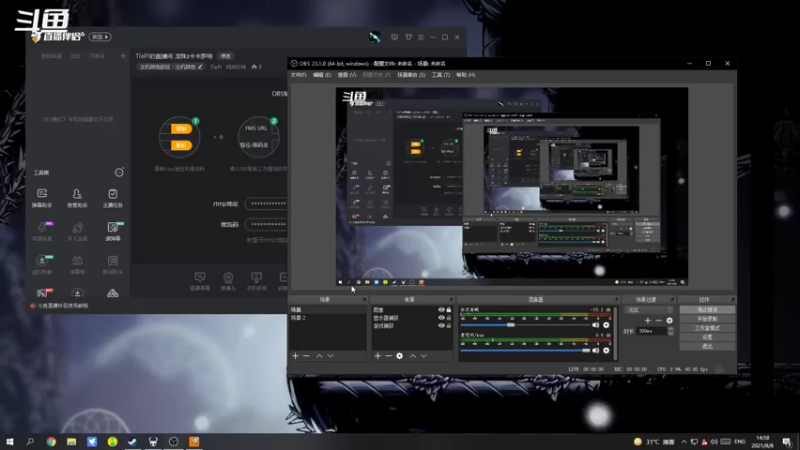Image resolution: width=800 pixels, height=450 pixels.
Task: Open the scene transition type dropdown
Action: point(648,310)
